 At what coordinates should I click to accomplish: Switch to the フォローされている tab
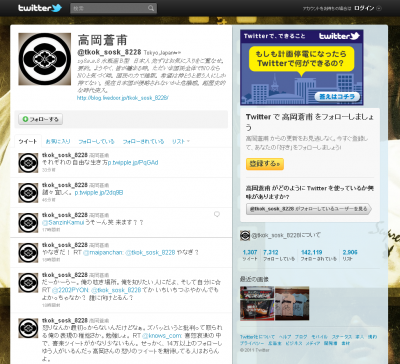pyautogui.click(x=143, y=141)
